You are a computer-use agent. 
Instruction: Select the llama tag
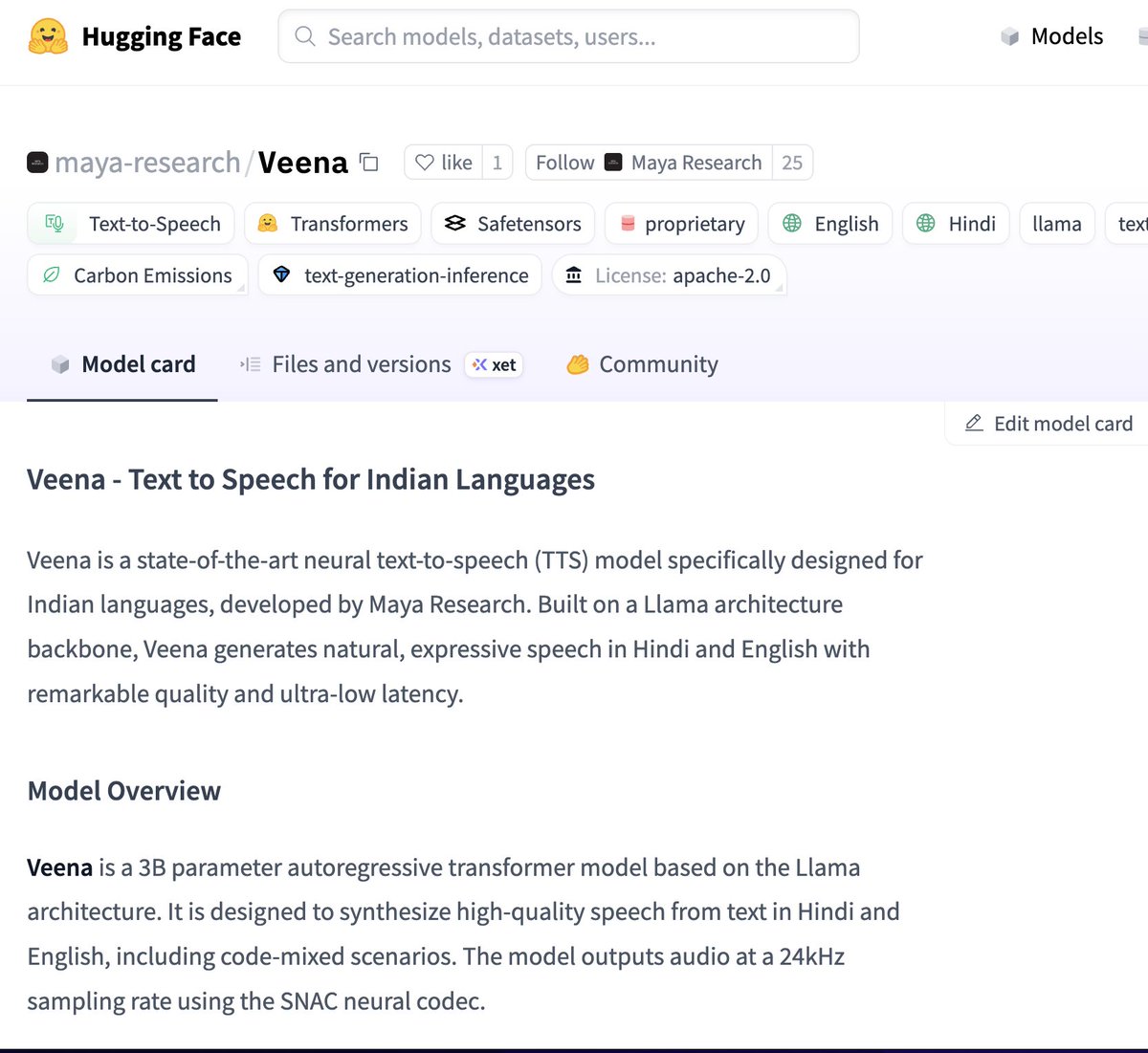(x=1057, y=224)
